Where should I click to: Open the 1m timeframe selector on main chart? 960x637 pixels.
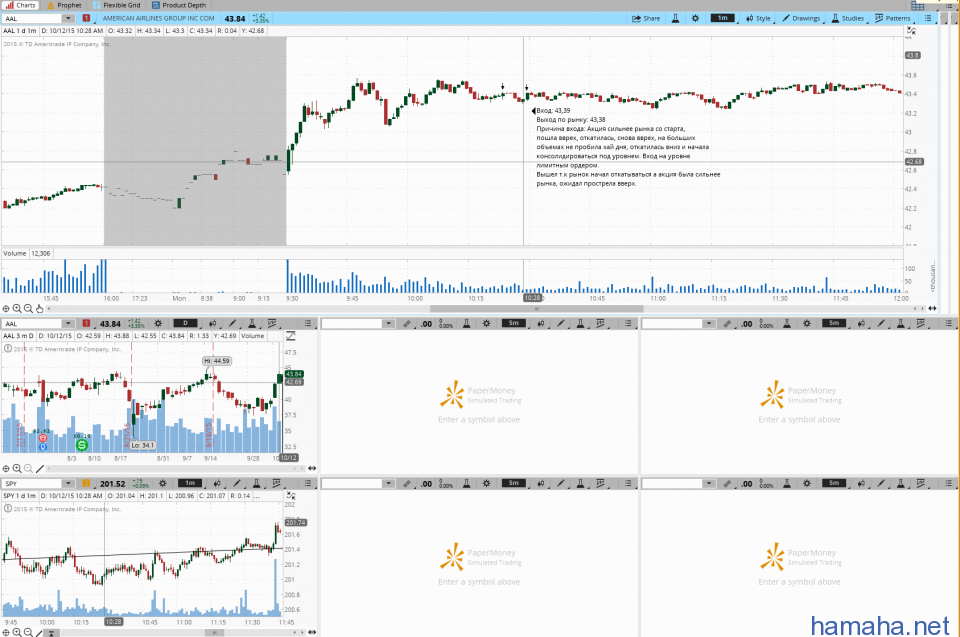[x=722, y=18]
